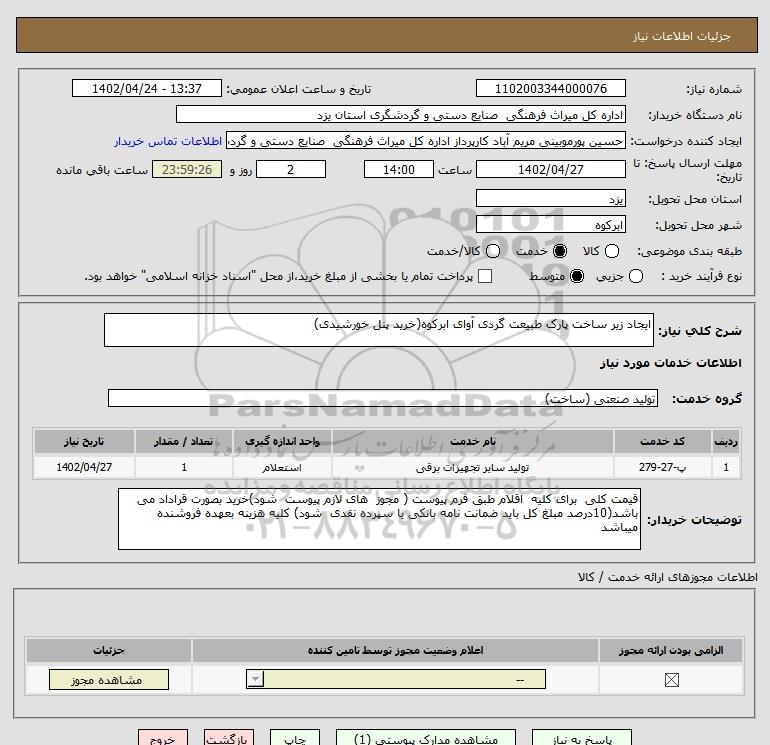Screen dimensions: 770x745
Task: Click the استعلام unit cell
Action: coord(282,467)
